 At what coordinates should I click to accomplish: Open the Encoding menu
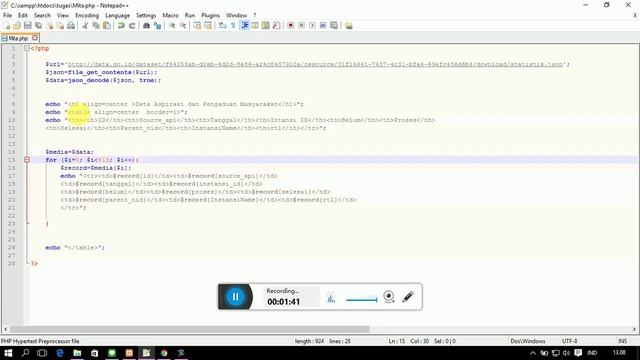point(87,16)
